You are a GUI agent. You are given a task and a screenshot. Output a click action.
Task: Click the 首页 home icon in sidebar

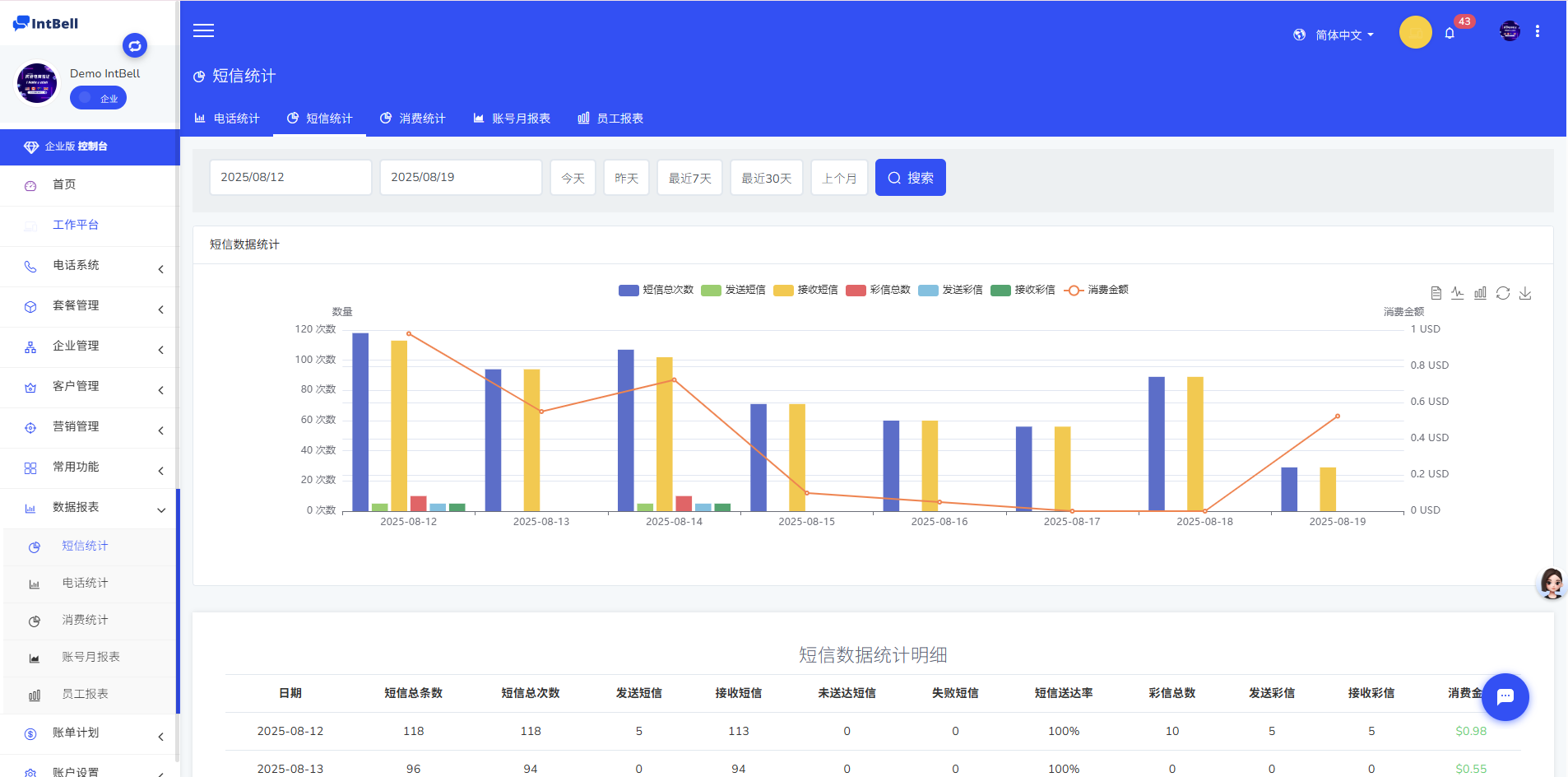pyautogui.click(x=30, y=185)
